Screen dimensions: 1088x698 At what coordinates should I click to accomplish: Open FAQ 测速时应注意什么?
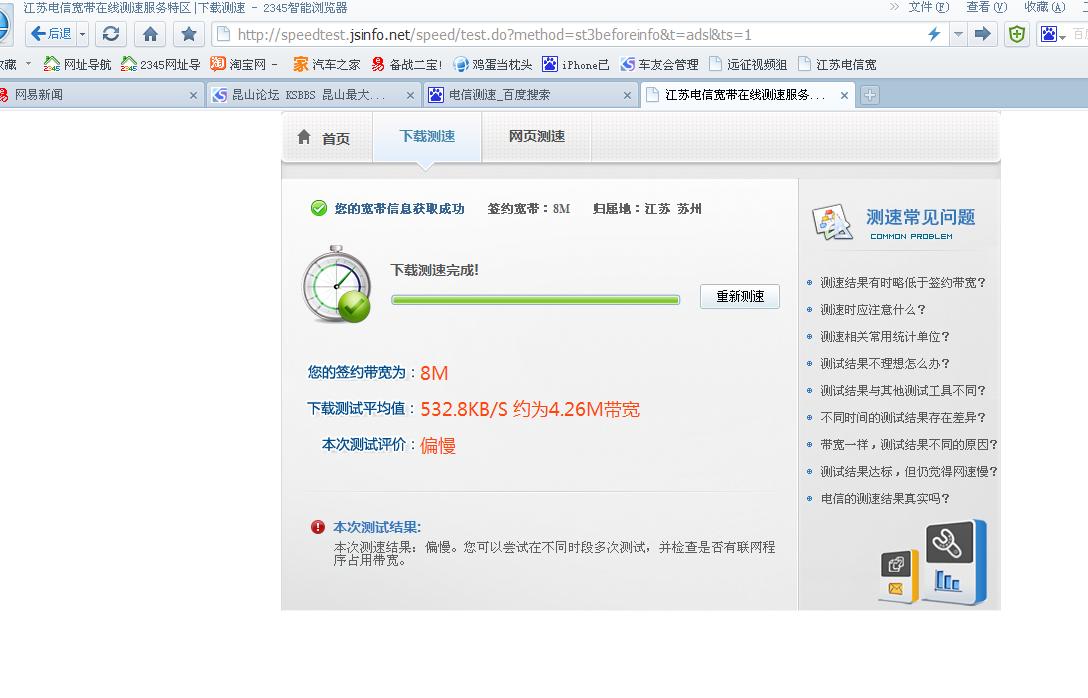(873, 309)
